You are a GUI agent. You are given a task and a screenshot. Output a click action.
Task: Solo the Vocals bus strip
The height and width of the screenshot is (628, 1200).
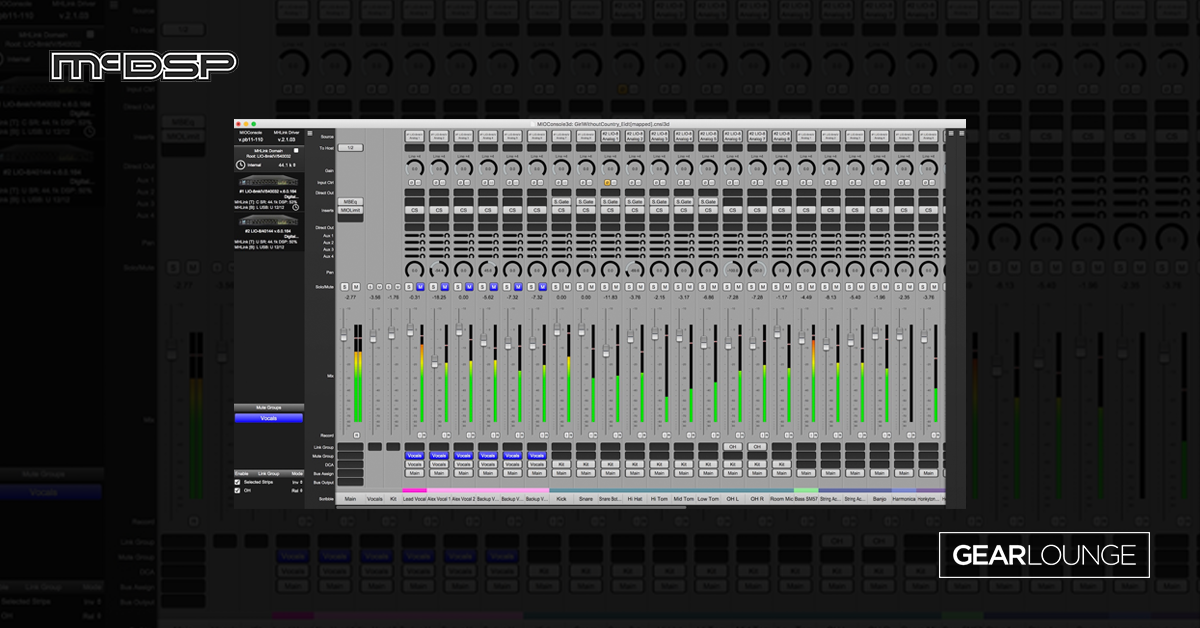tap(370, 287)
